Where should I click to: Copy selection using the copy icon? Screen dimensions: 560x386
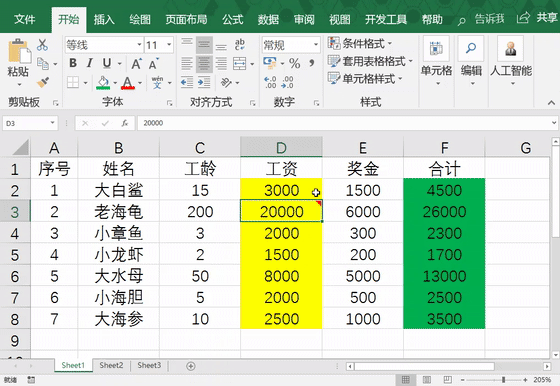[43, 64]
